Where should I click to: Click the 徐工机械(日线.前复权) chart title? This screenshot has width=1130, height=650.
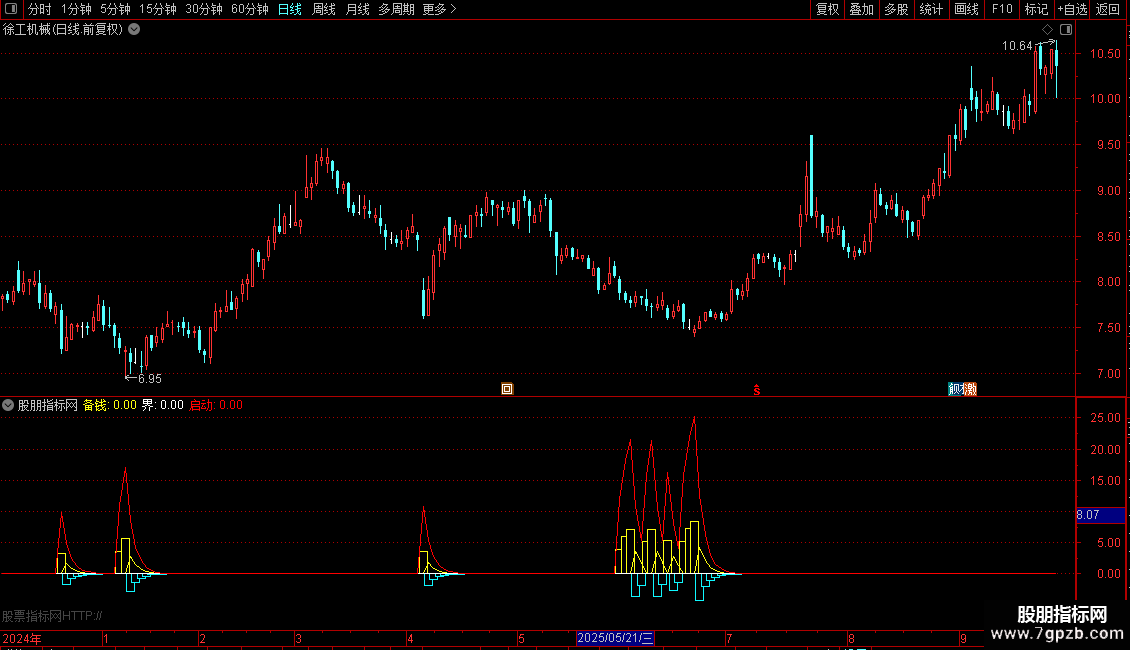click(x=63, y=30)
